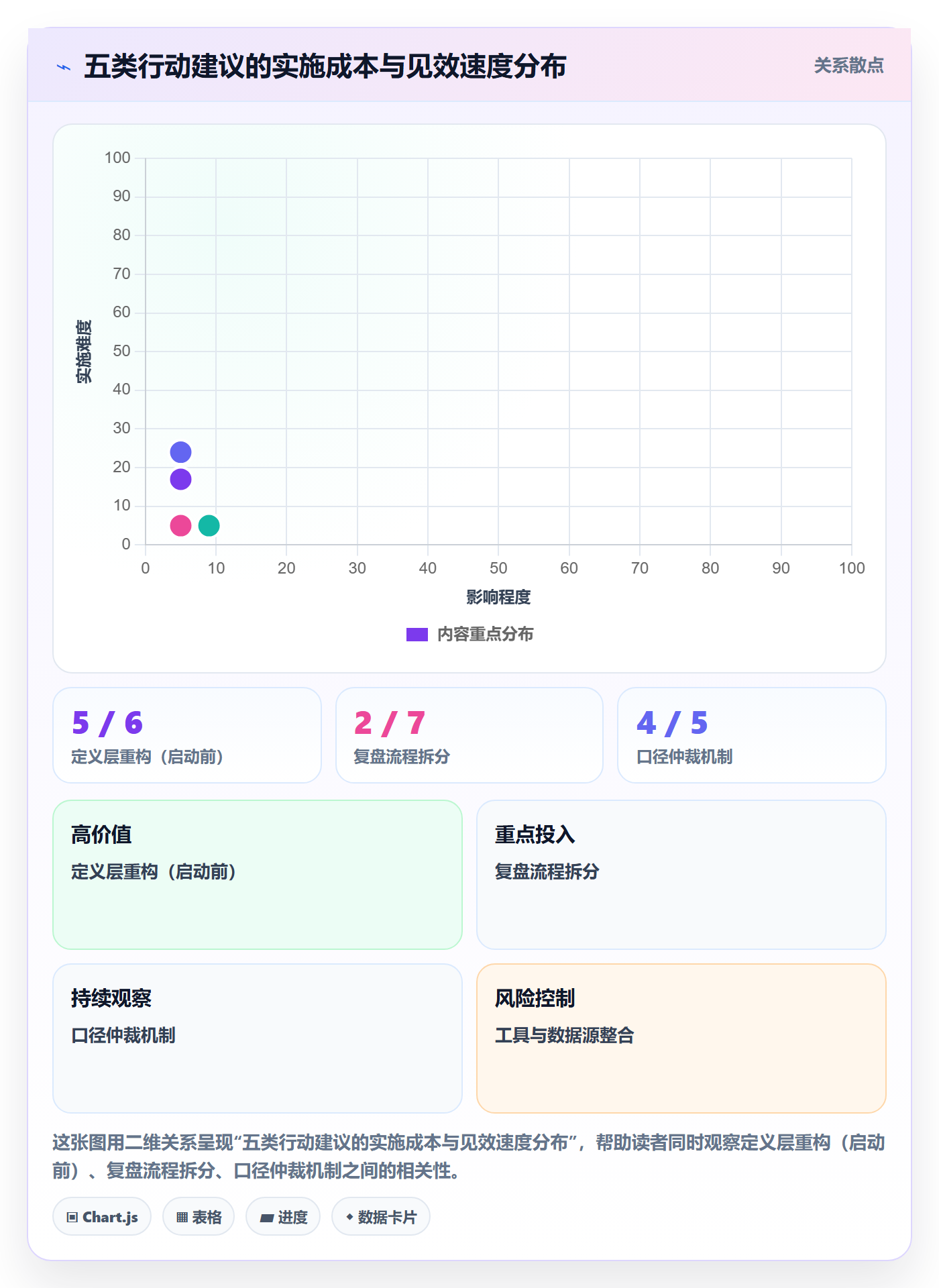Click the 风险控制 quadrant card
This screenshot has width=939, height=1288.
coord(681,1038)
